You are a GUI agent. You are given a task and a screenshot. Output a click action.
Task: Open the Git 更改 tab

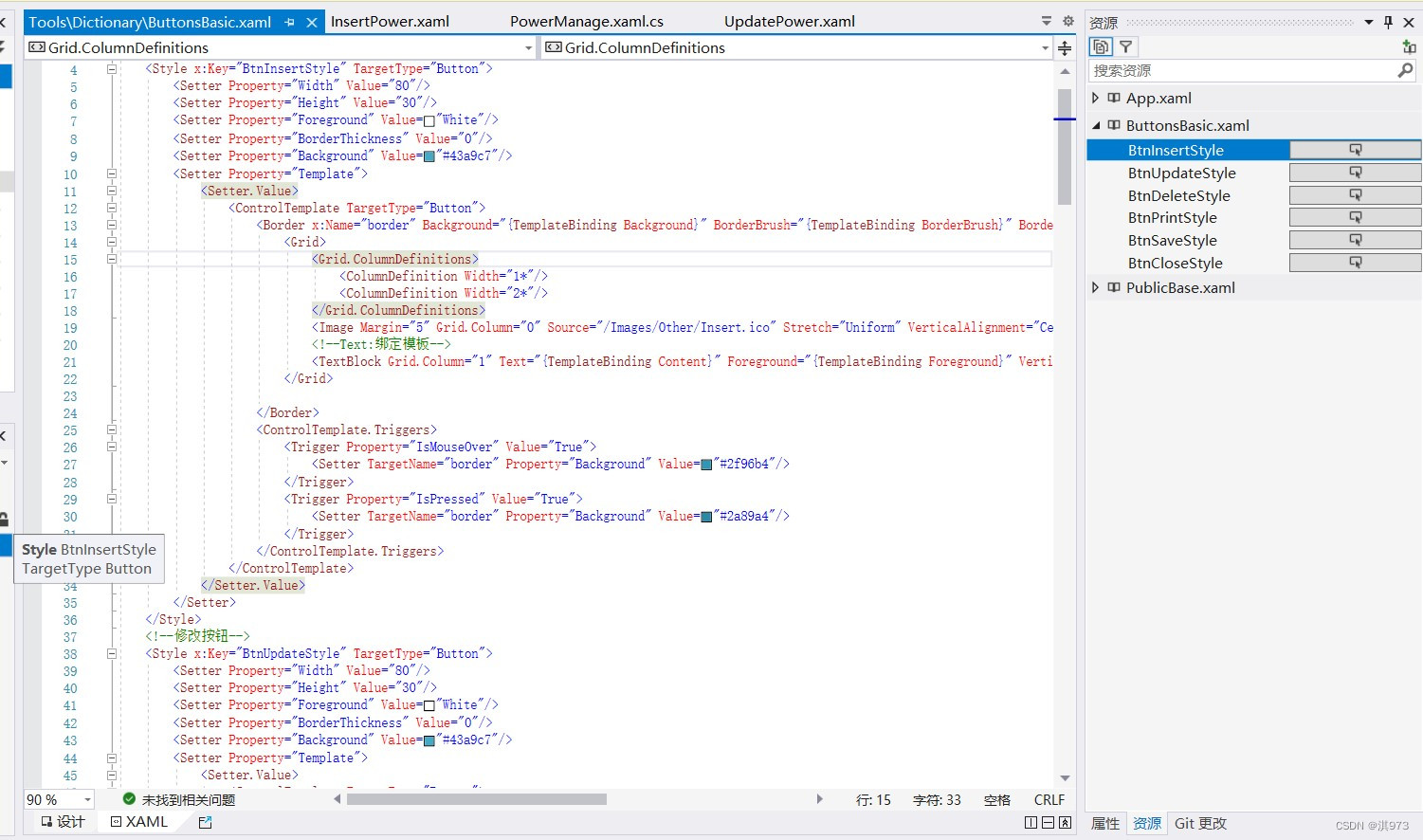pos(1200,823)
